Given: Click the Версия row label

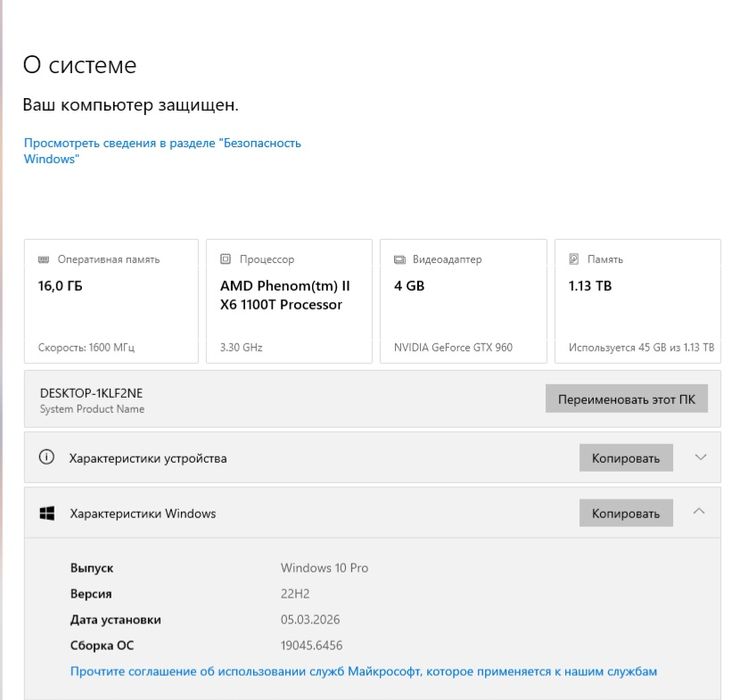Looking at the screenshot, I should [91, 593].
